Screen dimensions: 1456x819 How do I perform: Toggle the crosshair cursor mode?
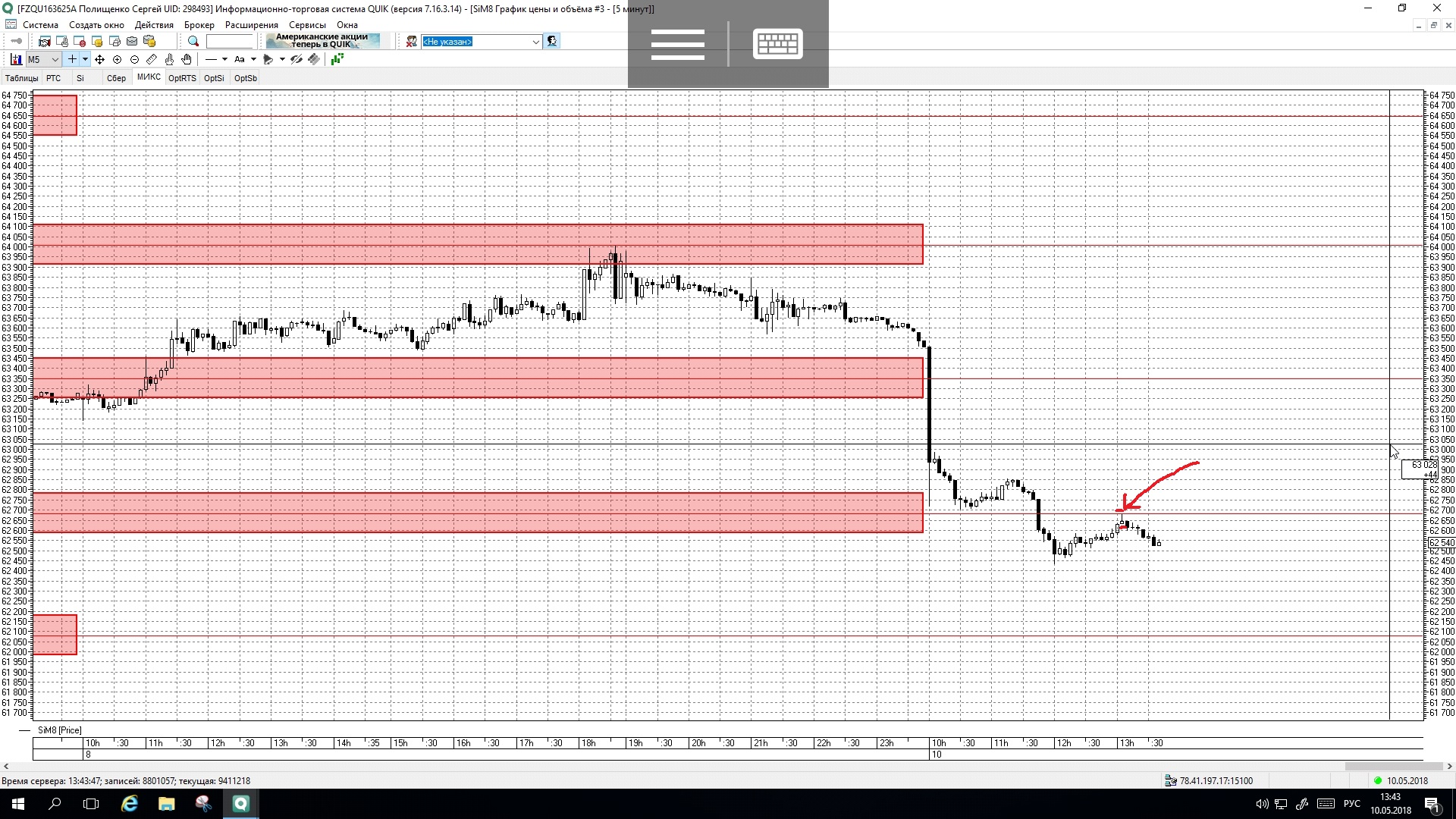tap(72, 59)
